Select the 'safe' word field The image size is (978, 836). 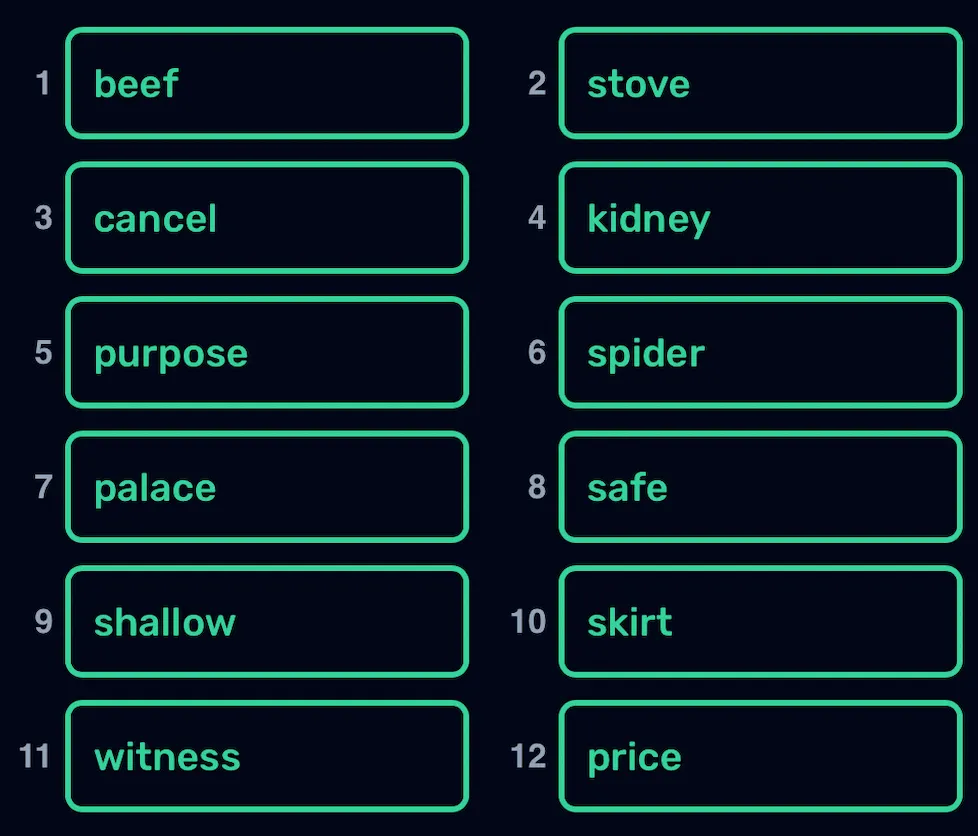point(760,487)
